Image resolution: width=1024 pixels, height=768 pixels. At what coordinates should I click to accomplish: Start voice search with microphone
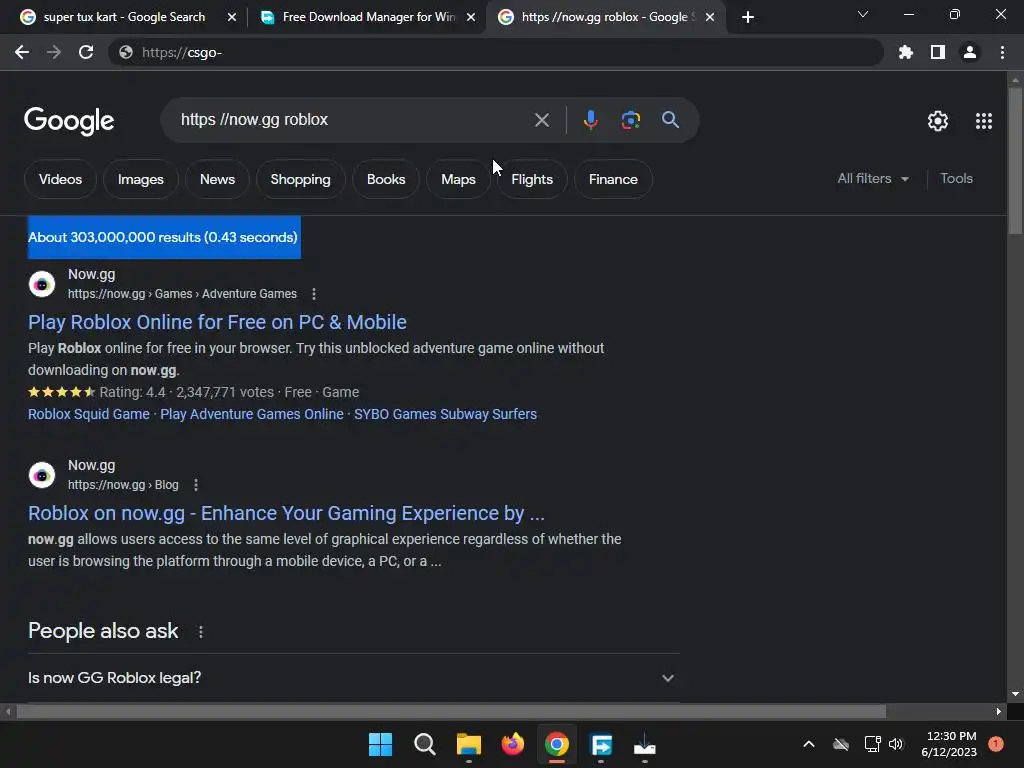click(590, 120)
